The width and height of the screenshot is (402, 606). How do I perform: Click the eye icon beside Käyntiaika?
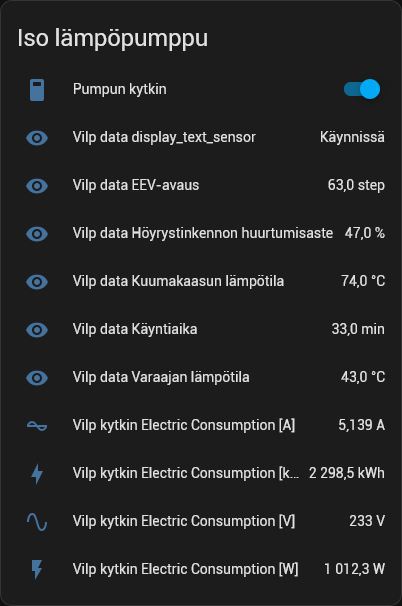tap(37, 329)
